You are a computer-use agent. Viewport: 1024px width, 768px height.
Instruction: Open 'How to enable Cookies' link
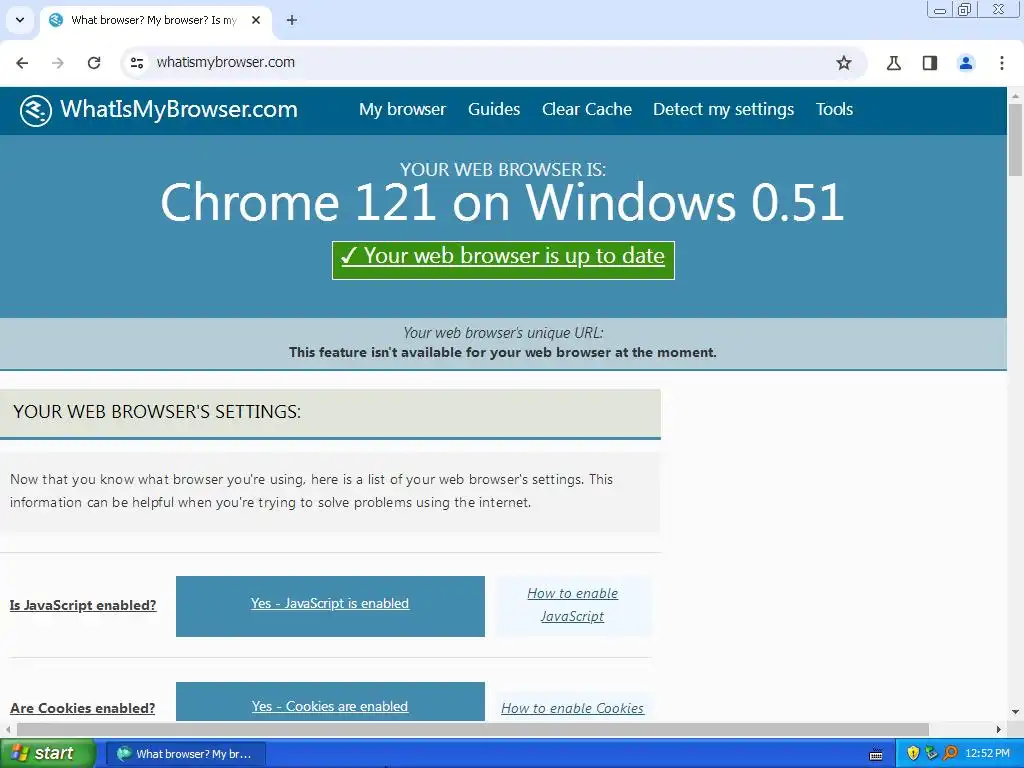pyautogui.click(x=572, y=708)
